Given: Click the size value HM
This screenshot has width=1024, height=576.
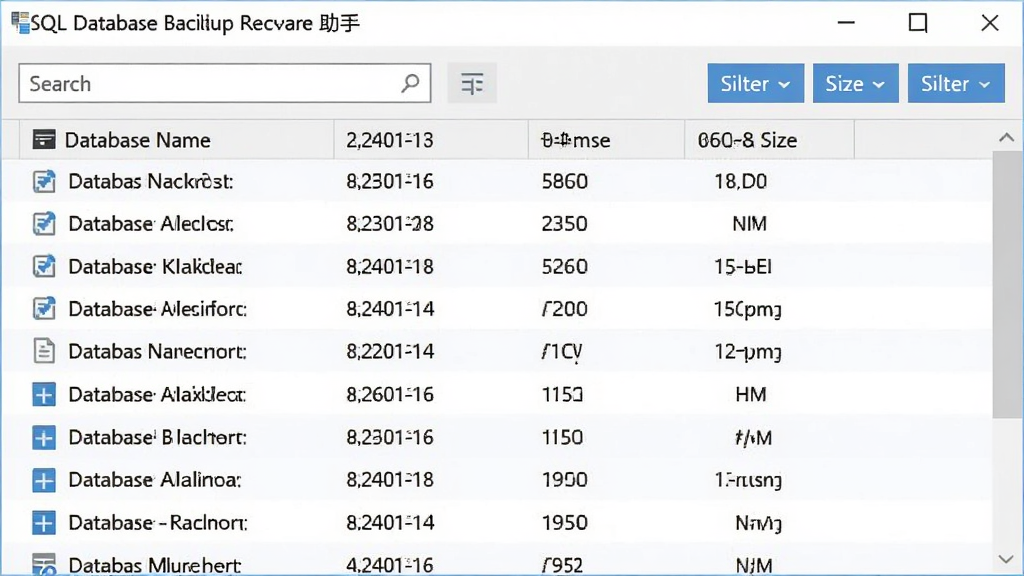Looking at the screenshot, I should 750,394.
